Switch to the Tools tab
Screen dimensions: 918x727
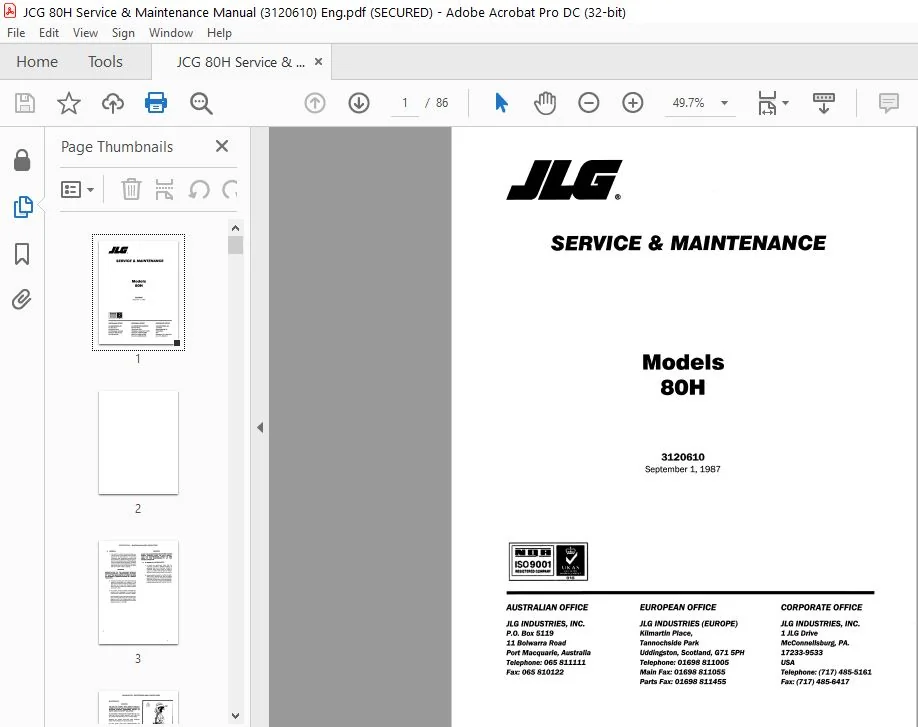click(105, 61)
